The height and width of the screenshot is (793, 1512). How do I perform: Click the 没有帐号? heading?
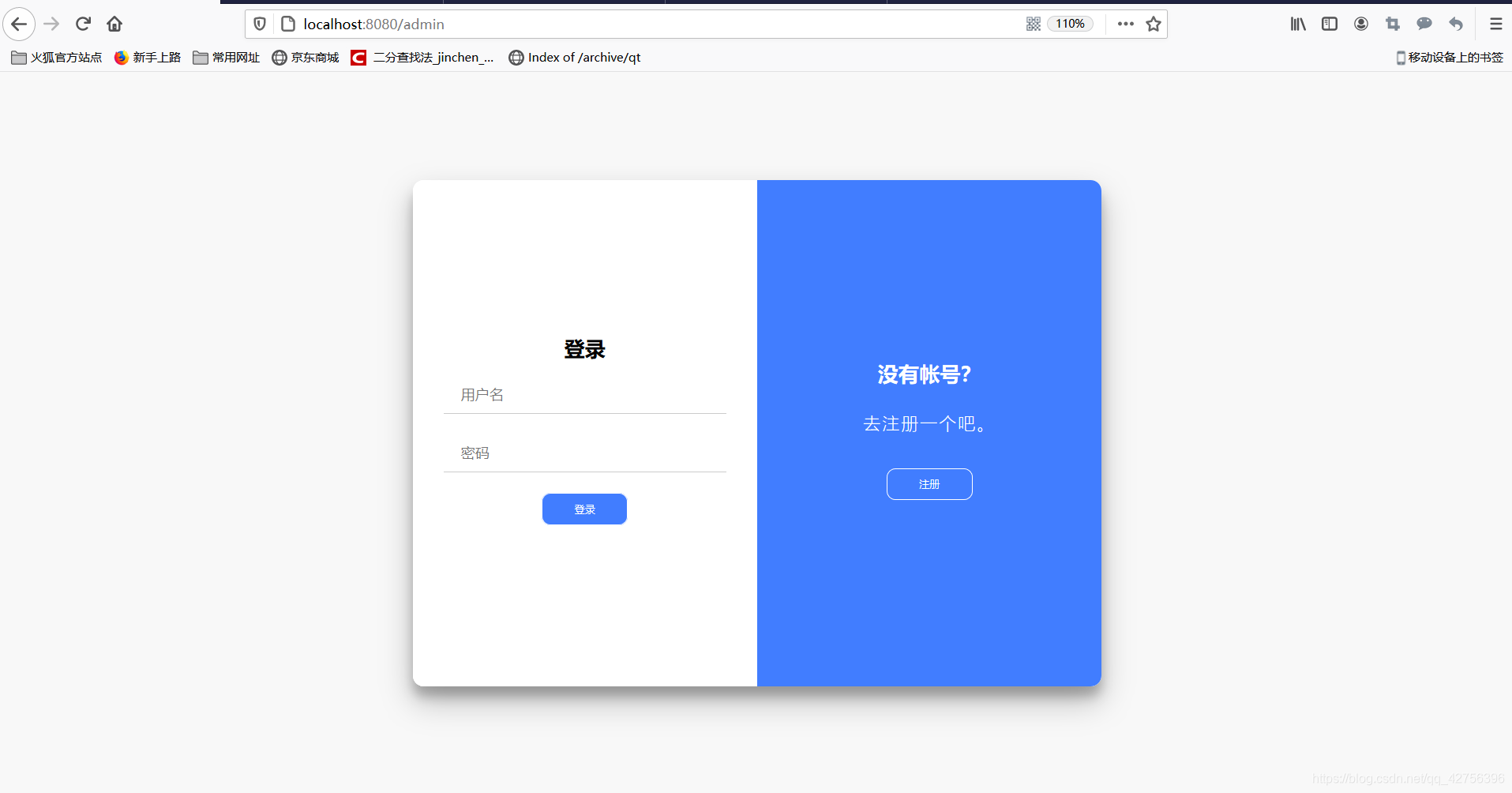[924, 374]
